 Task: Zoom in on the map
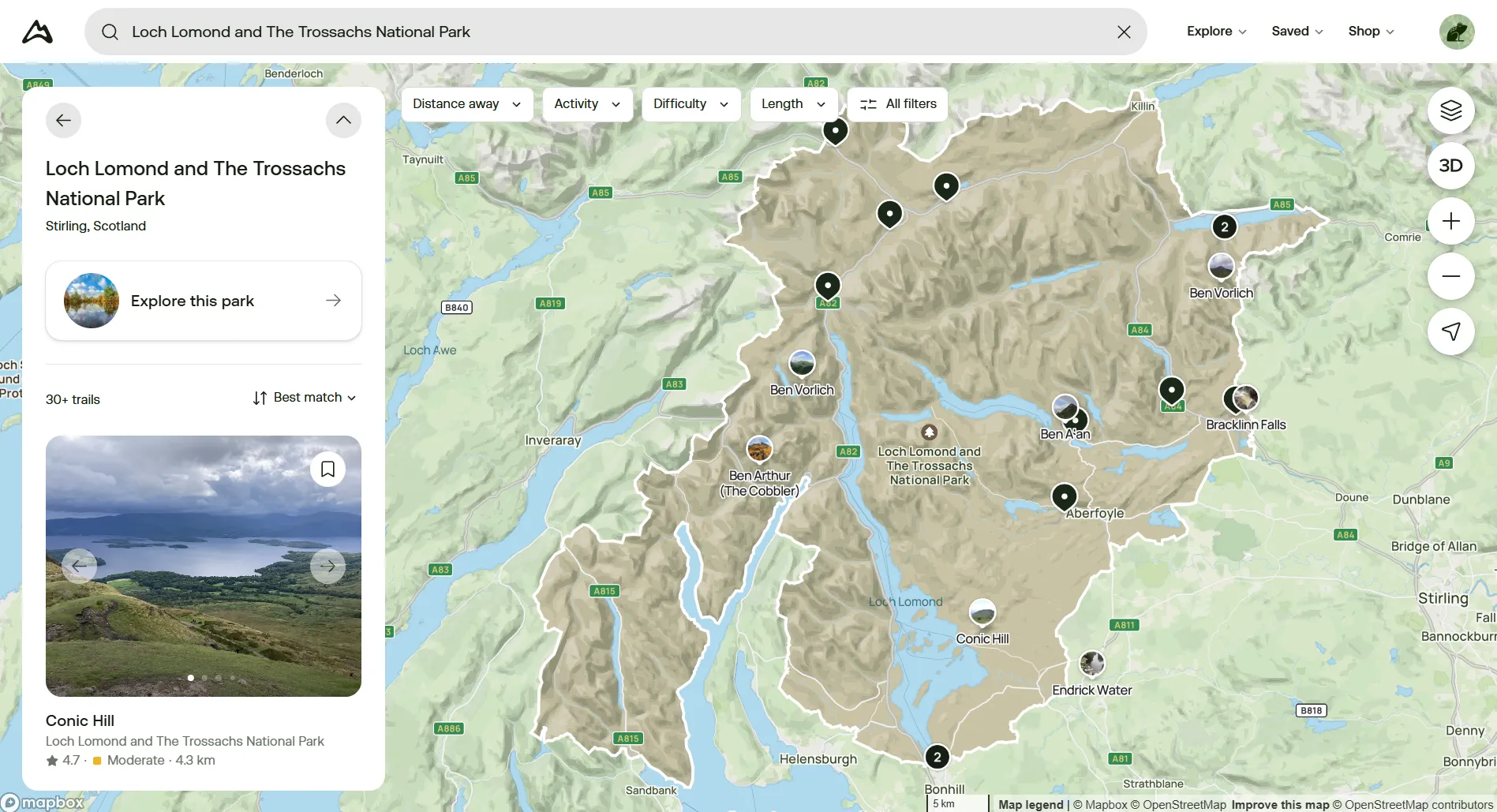[x=1450, y=221]
